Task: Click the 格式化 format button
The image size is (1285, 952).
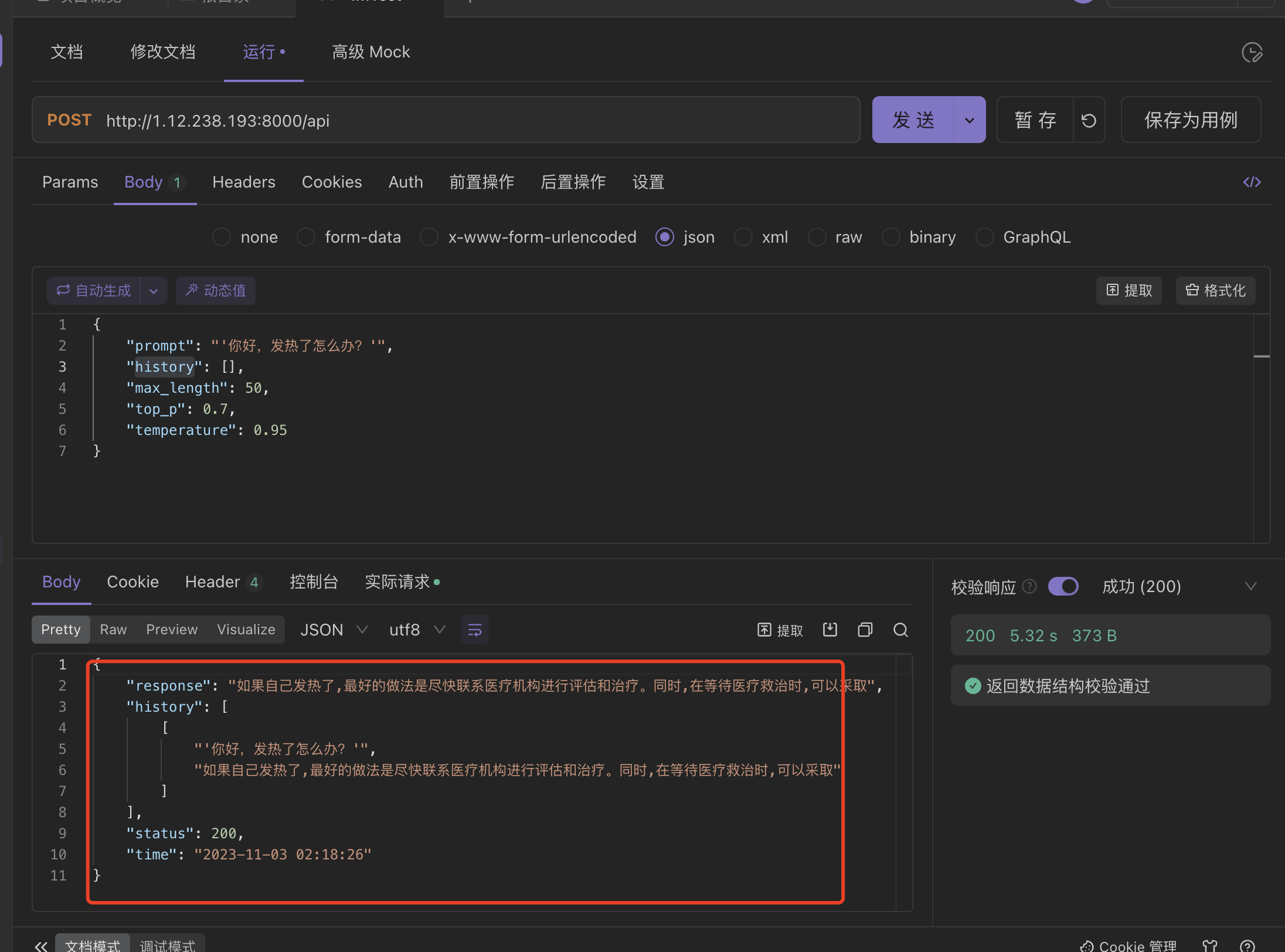Action: (x=1215, y=290)
